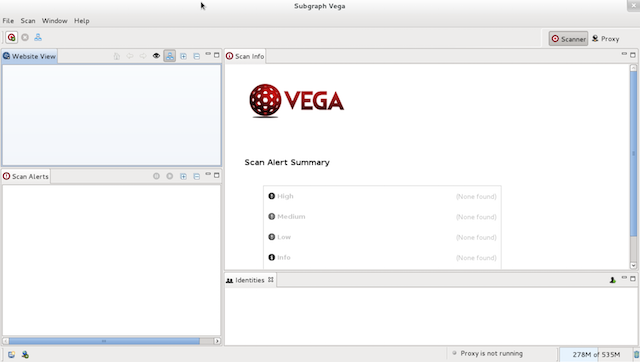Click the Scan Alerts scroll left arrow

(x=5, y=341)
